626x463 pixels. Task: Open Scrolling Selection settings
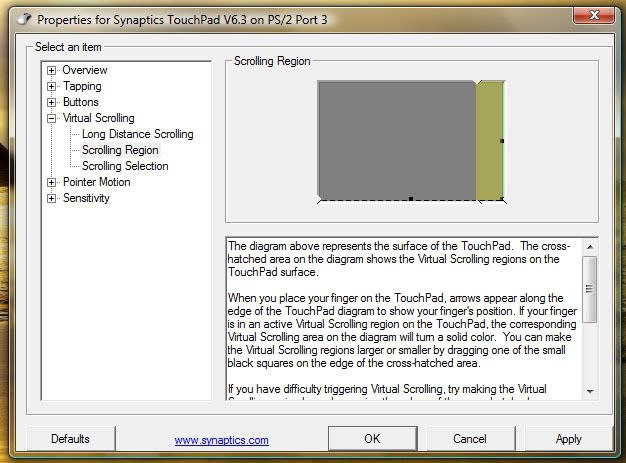(x=125, y=166)
